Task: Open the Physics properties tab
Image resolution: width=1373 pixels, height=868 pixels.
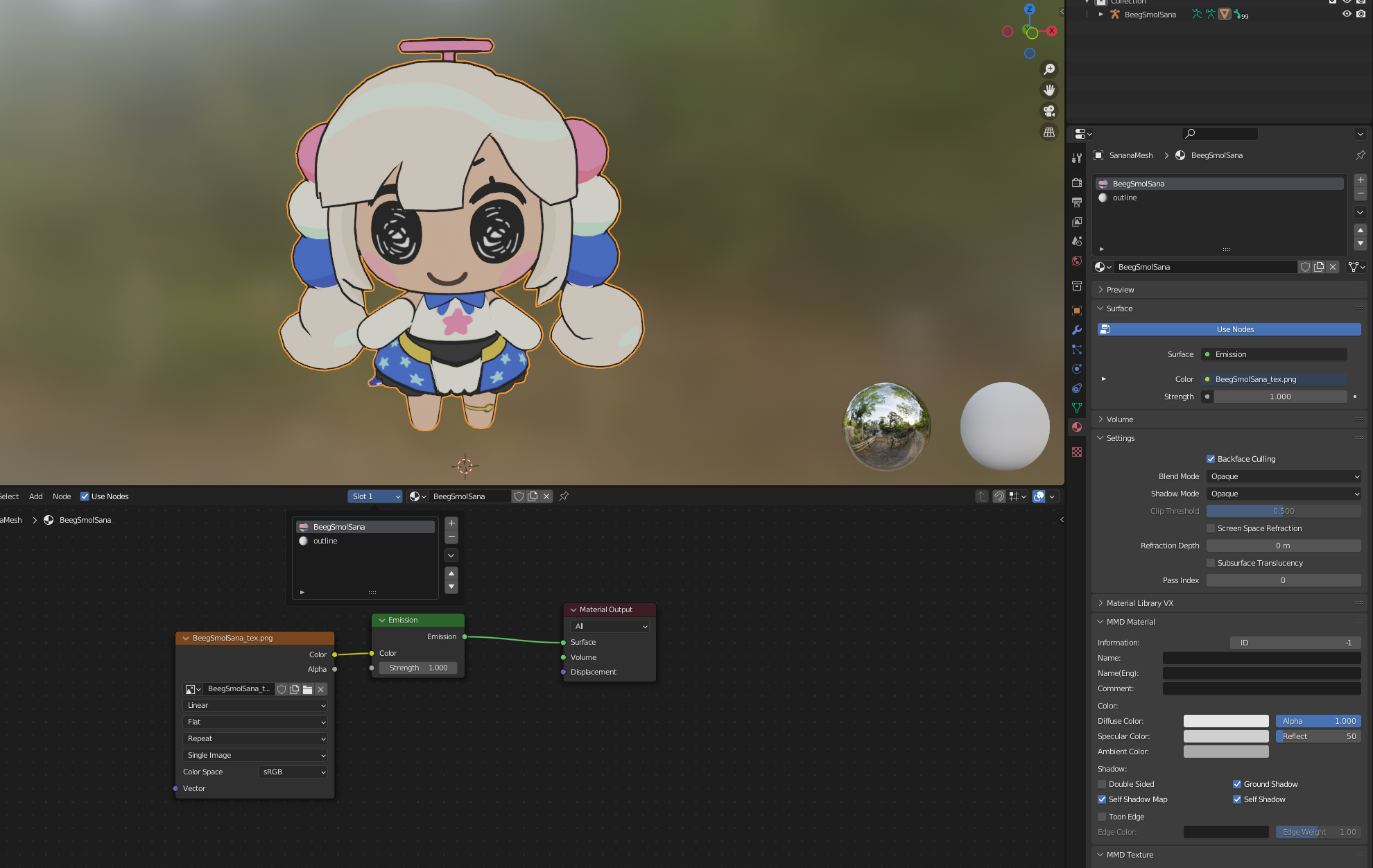Action: (x=1076, y=369)
